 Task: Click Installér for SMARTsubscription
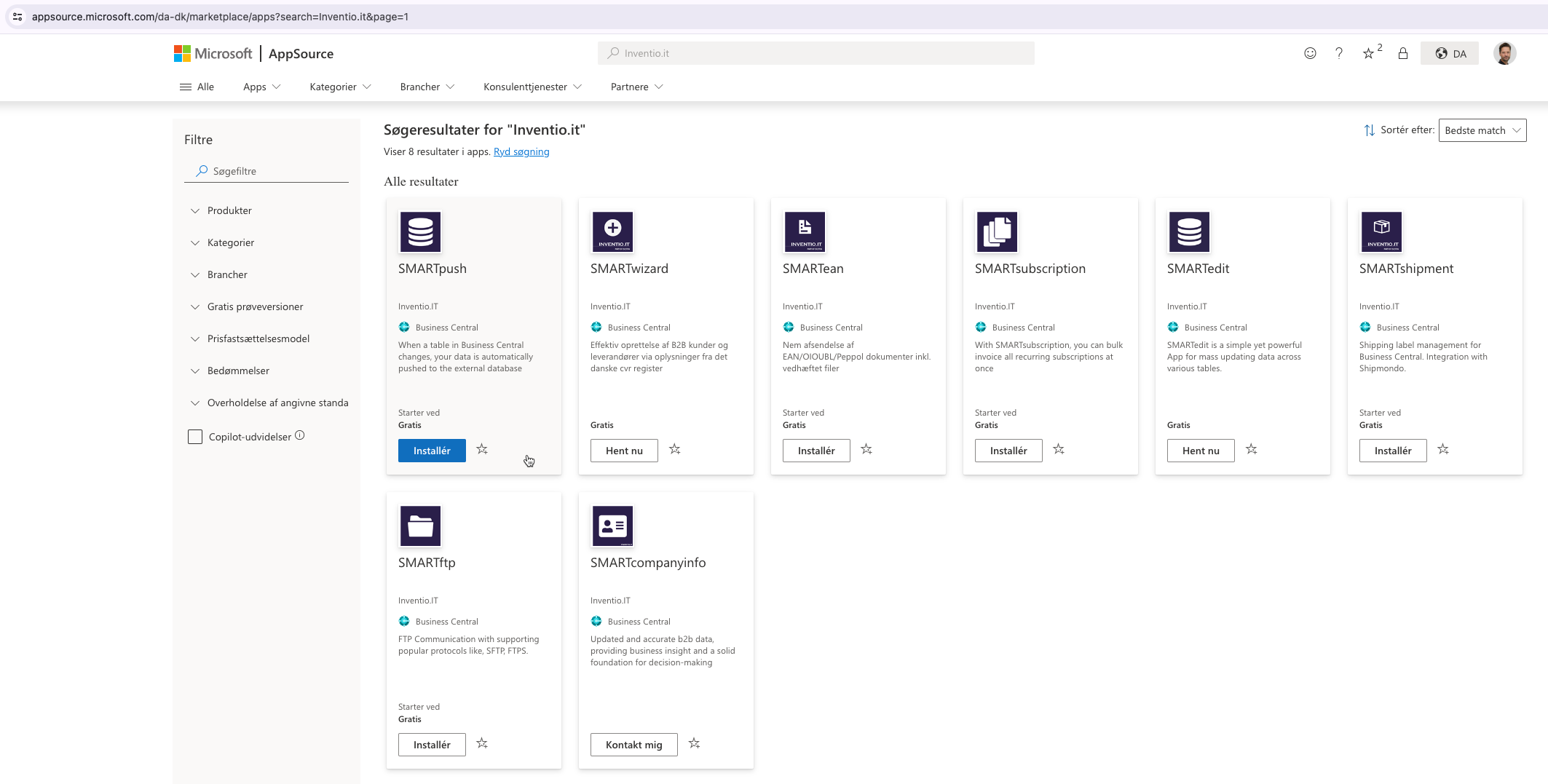click(x=1008, y=451)
